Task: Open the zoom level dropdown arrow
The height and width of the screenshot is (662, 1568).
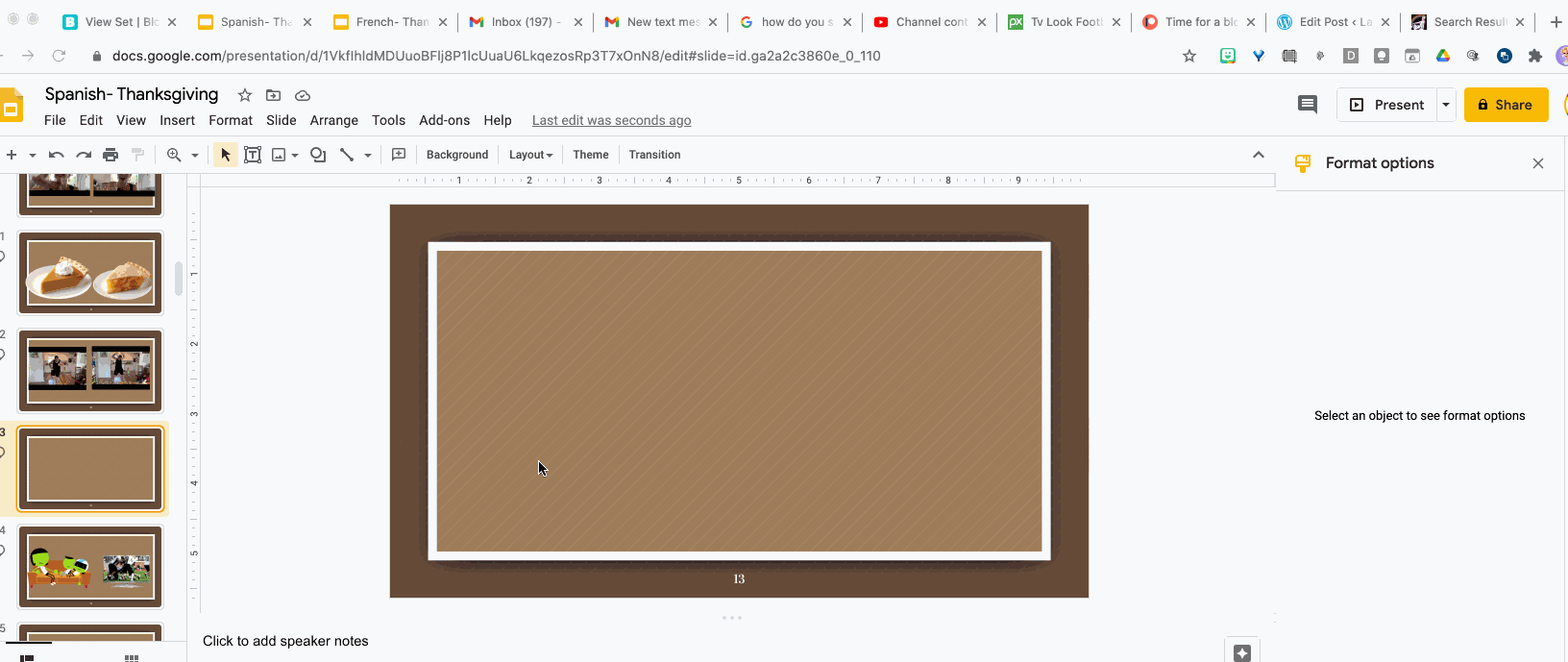Action: tap(195, 155)
